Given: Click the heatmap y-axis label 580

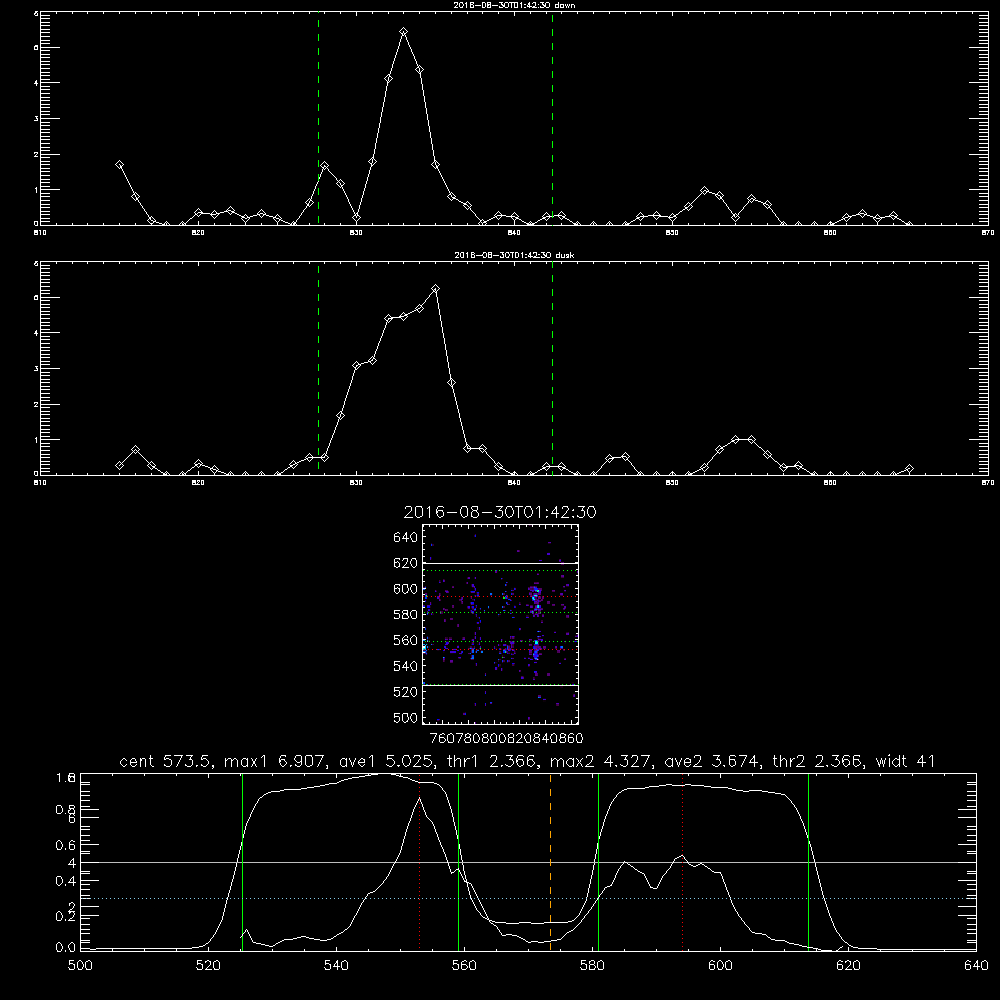Looking at the screenshot, I should tap(406, 615).
